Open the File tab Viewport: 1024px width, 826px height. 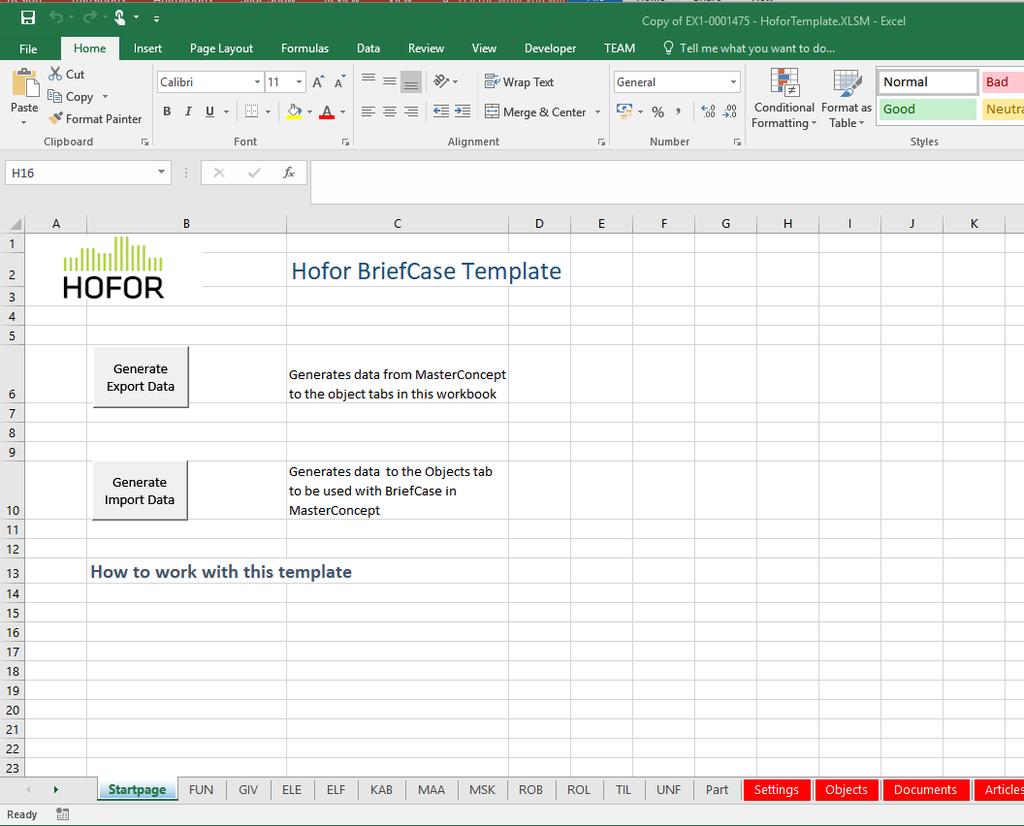[x=28, y=48]
